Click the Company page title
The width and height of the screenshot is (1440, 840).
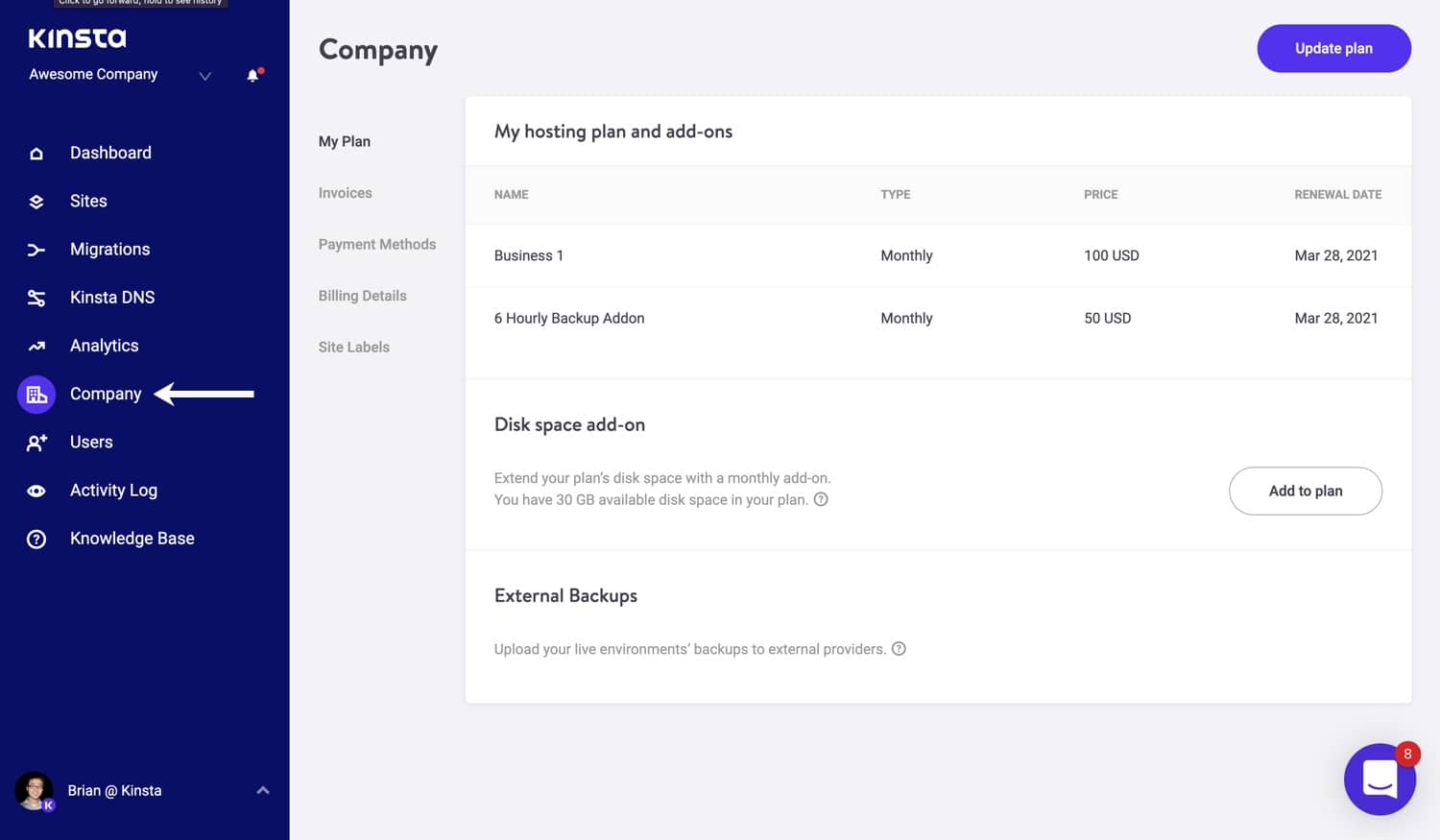[378, 50]
